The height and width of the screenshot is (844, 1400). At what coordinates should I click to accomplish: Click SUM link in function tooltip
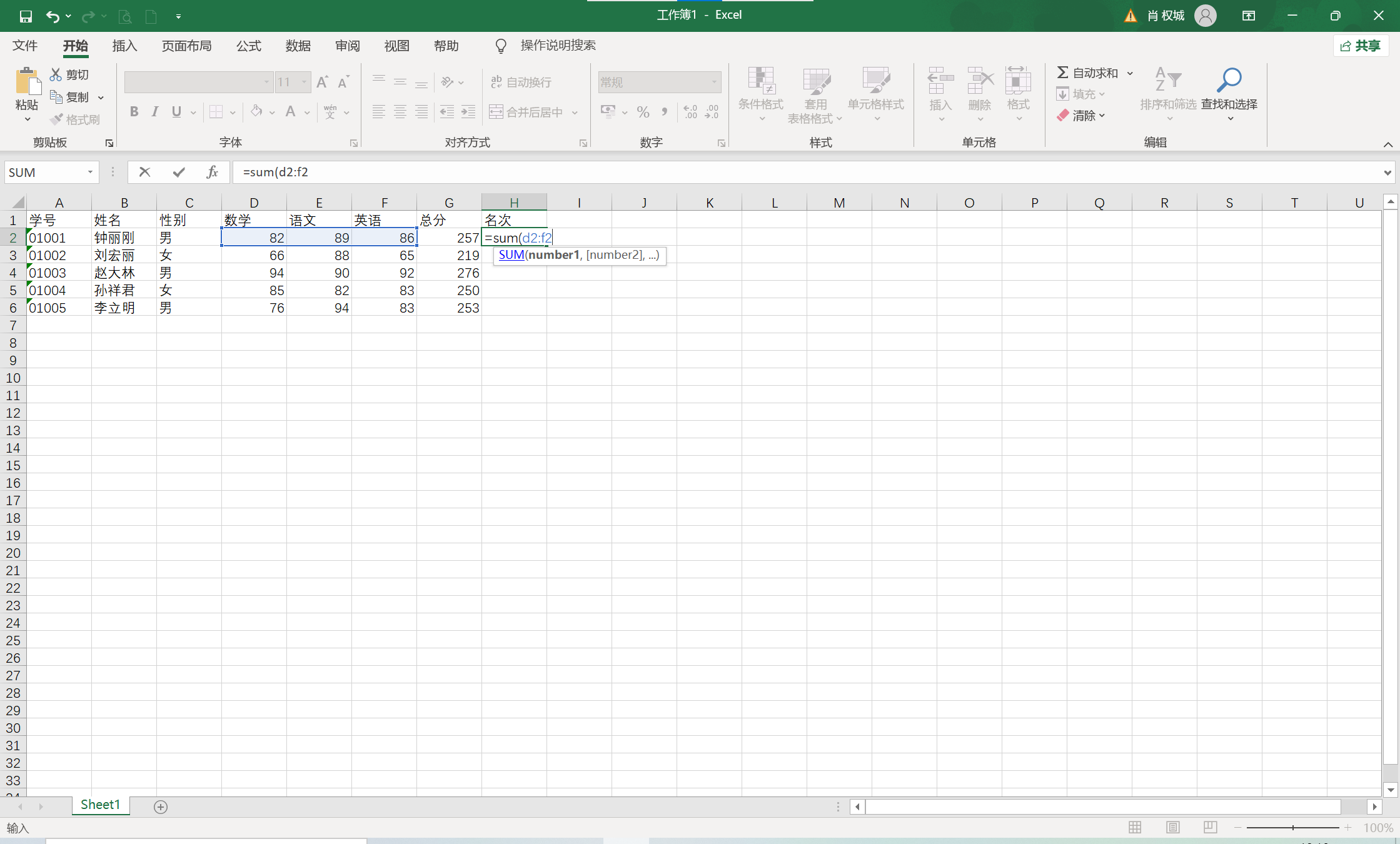(511, 255)
